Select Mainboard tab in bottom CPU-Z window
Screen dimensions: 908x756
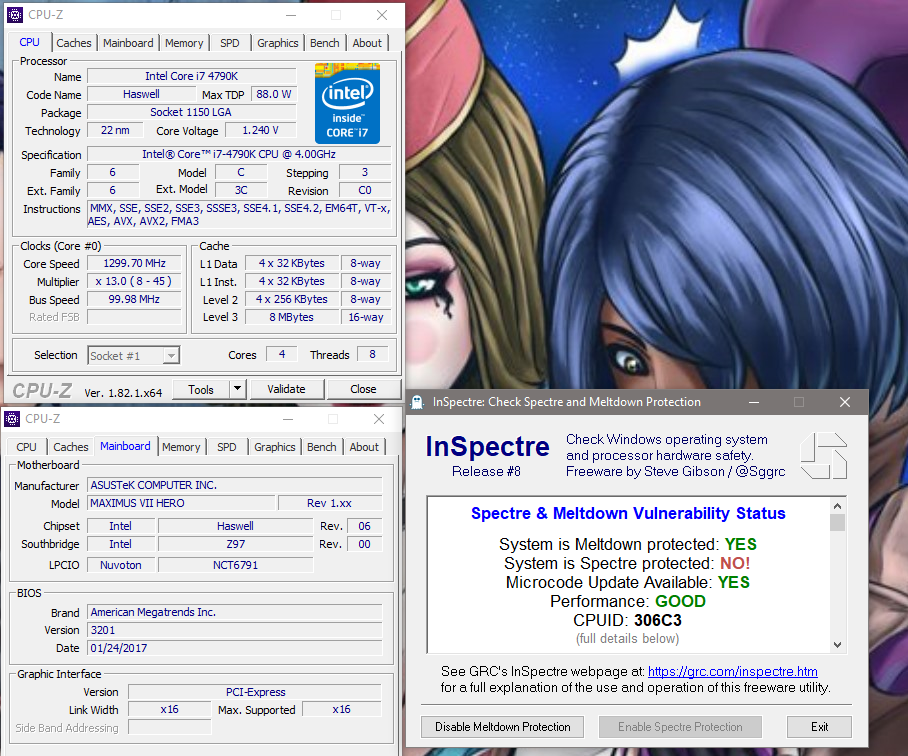(x=125, y=446)
